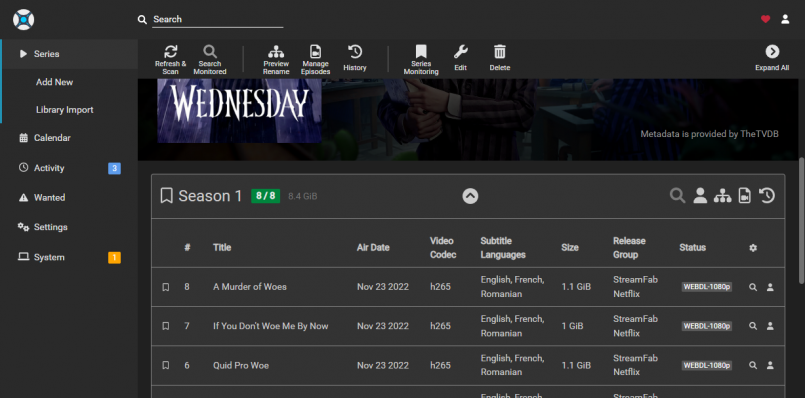Toggle monitored bookmark for Quid Pro Woe
This screenshot has width=805, height=398.
tap(166, 366)
